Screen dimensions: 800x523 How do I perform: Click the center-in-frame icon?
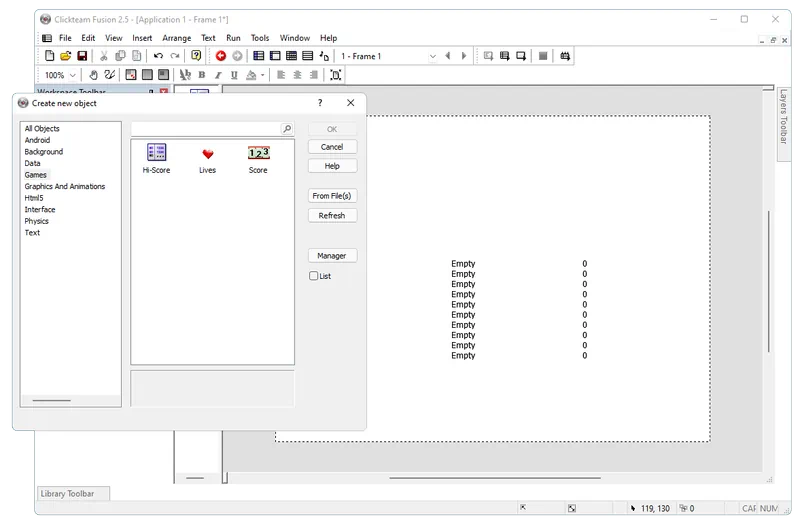point(335,75)
